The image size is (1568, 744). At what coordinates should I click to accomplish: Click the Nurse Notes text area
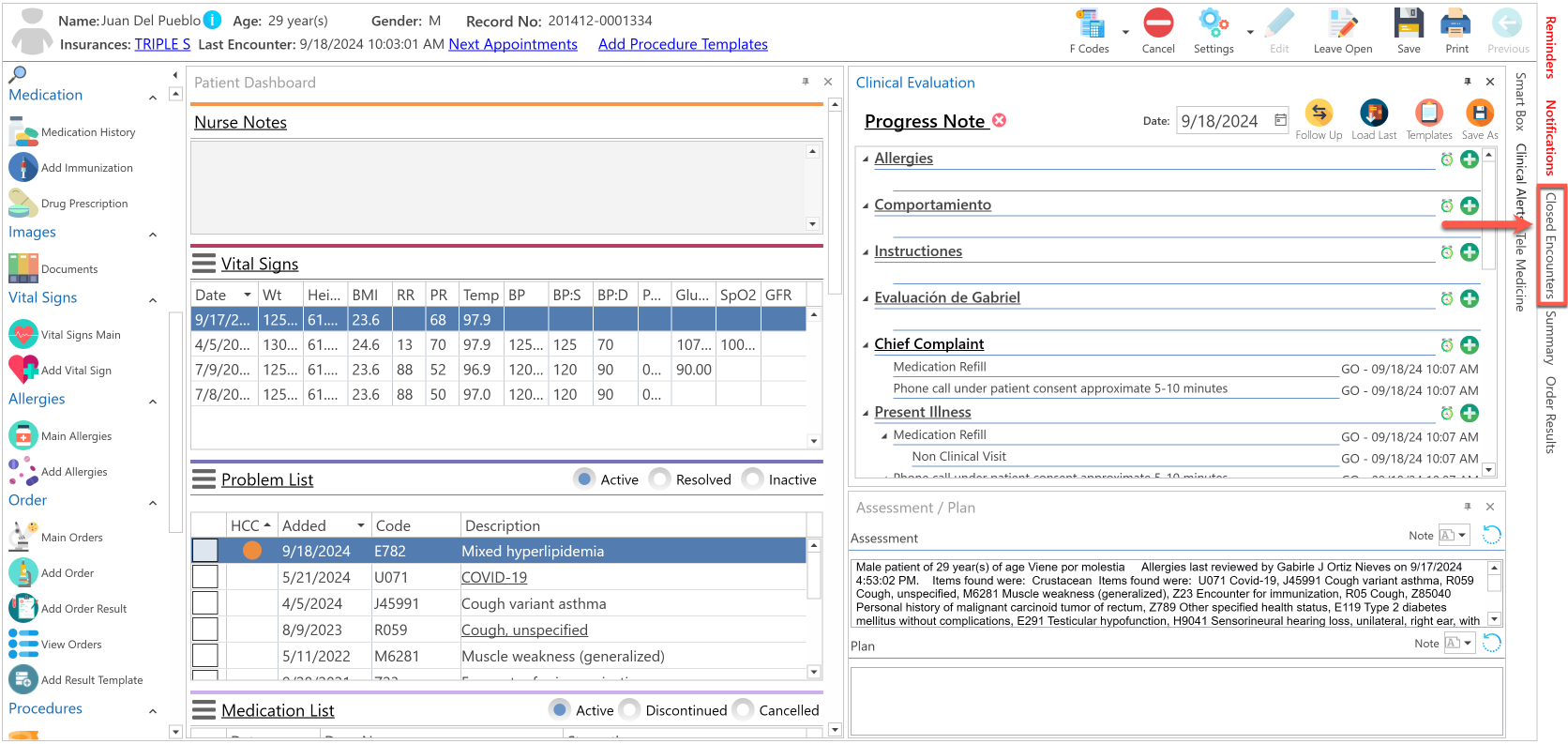click(498, 188)
